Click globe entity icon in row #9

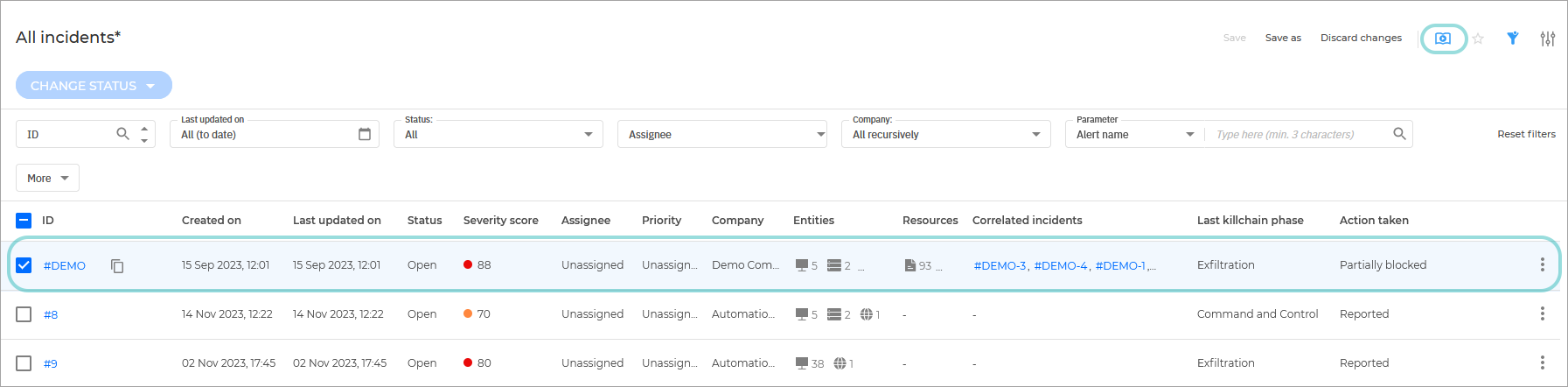[840, 363]
